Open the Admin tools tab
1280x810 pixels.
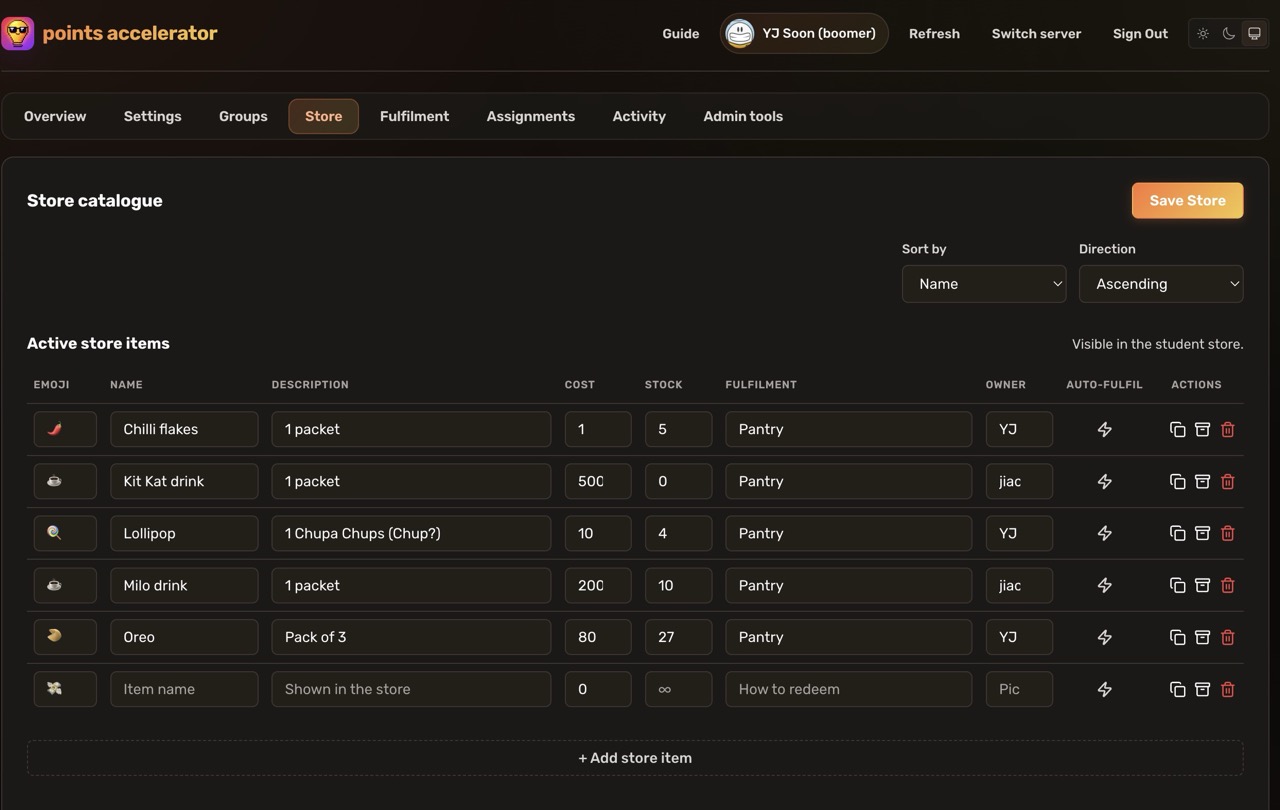tap(743, 116)
